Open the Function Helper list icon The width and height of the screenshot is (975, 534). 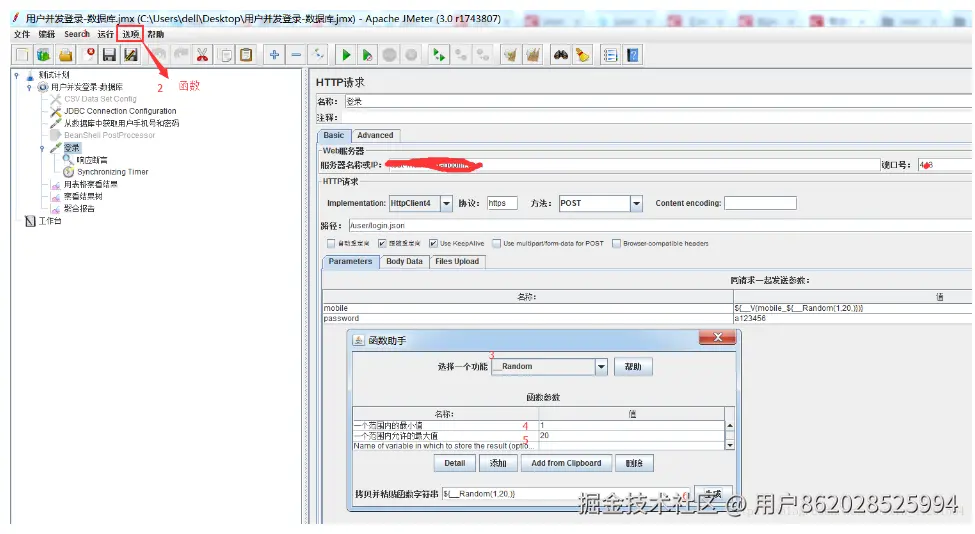point(611,55)
